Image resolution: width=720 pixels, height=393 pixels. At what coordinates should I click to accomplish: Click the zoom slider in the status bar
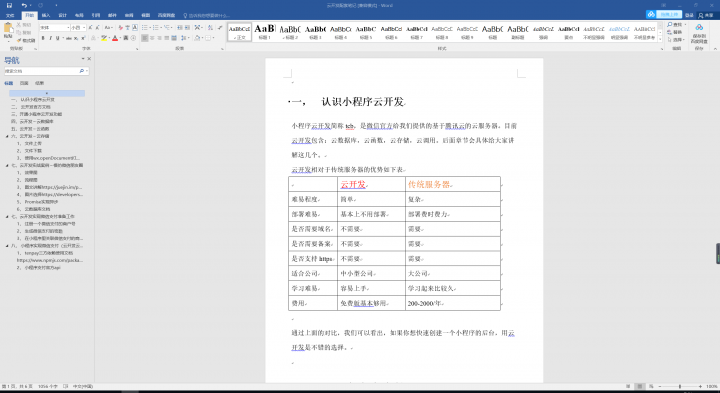coord(680,387)
